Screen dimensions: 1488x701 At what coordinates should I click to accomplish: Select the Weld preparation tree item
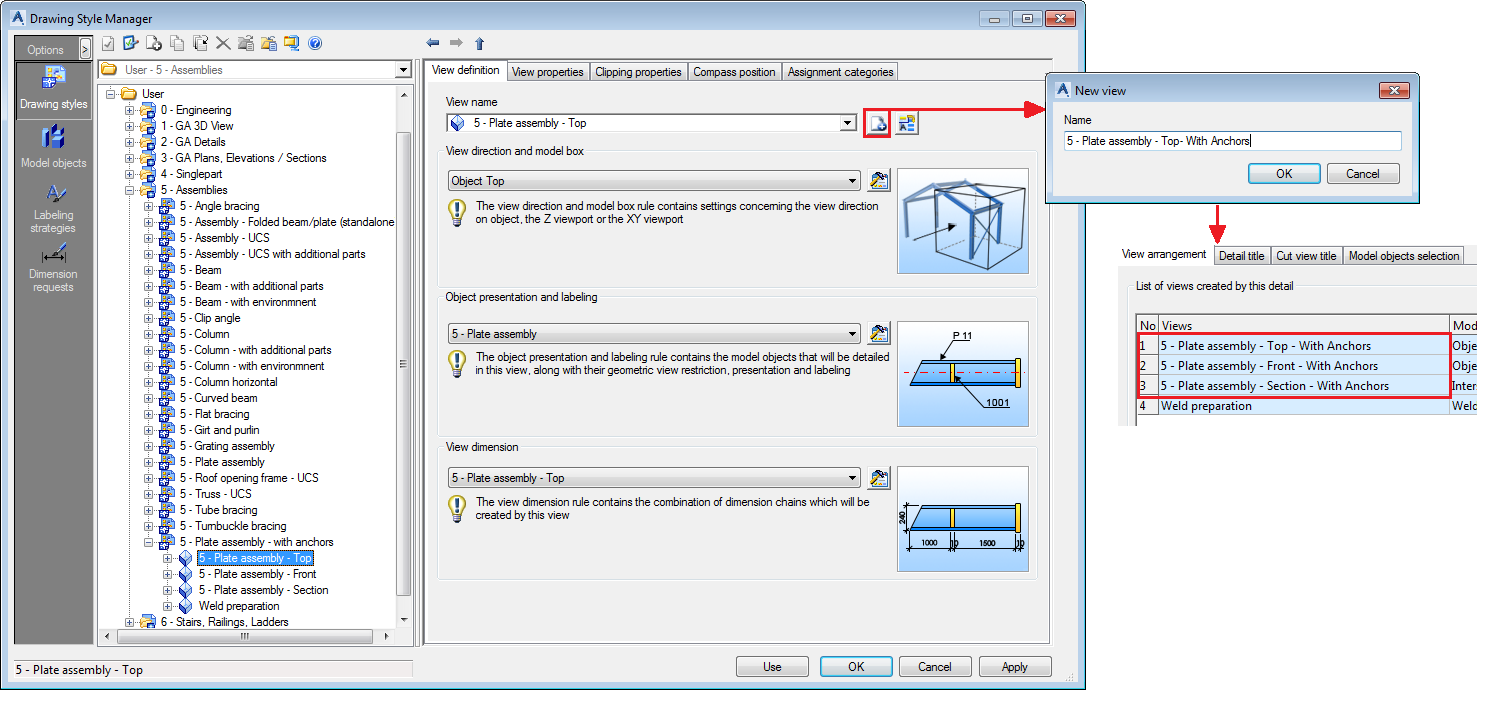point(239,606)
